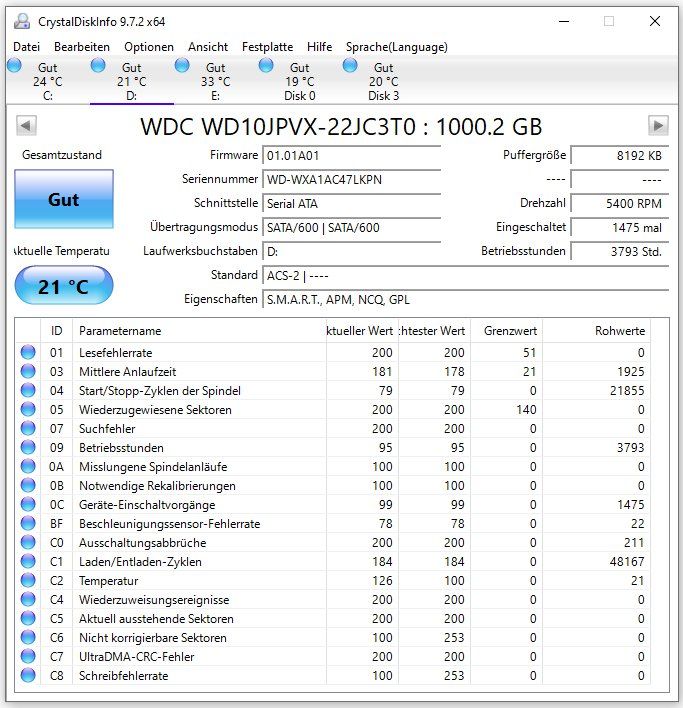Click the ID column header

click(56, 331)
